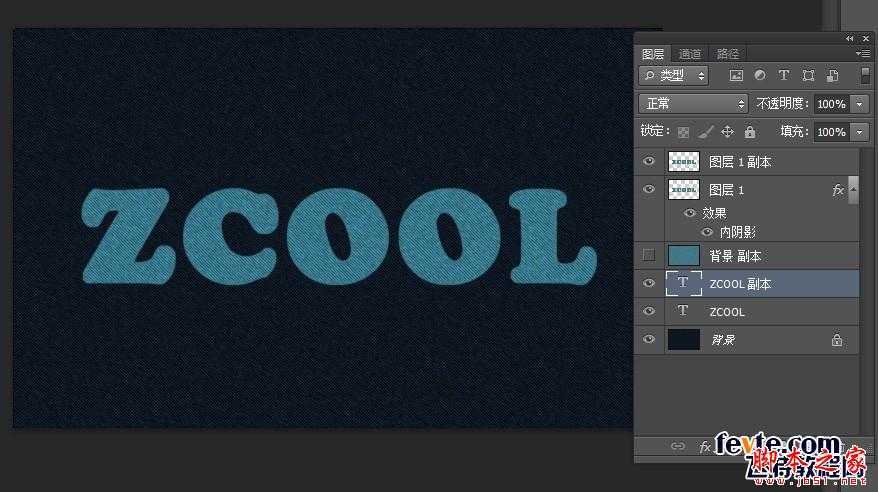Click the fx icon on 图层 1
878x492 pixels.
point(838,190)
